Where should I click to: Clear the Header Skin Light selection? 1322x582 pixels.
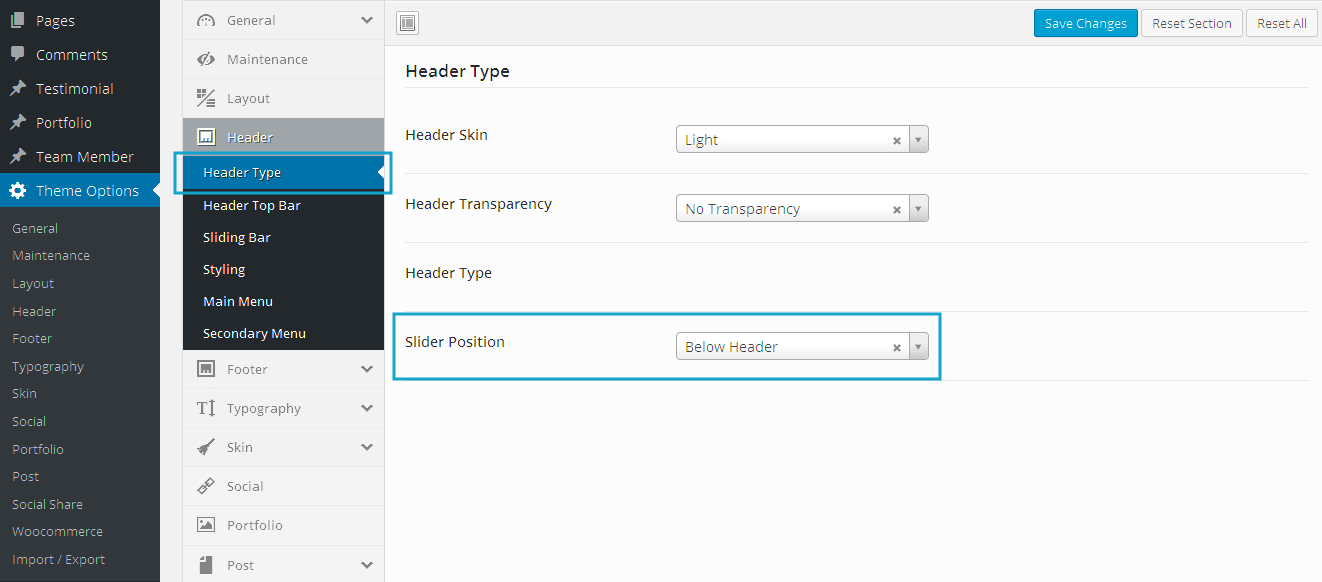(897, 141)
